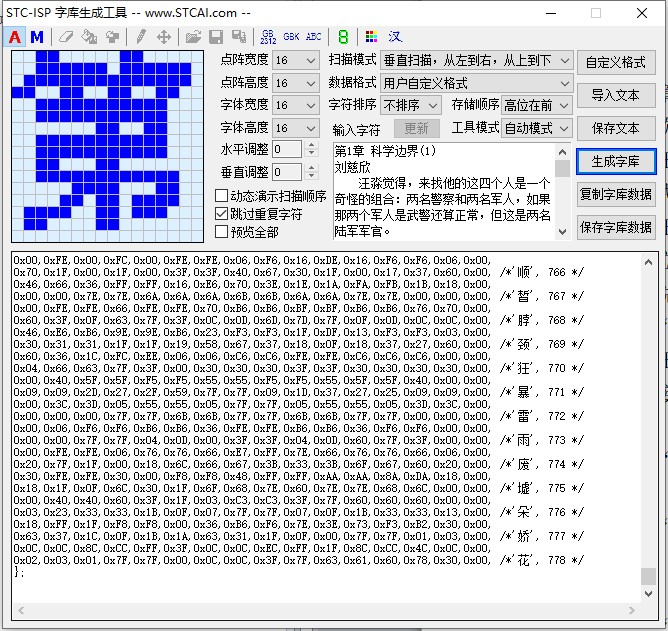Open 字体宽度 dropdown
The height and width of the screenshot is (631, 668).
tap(296, 105)
